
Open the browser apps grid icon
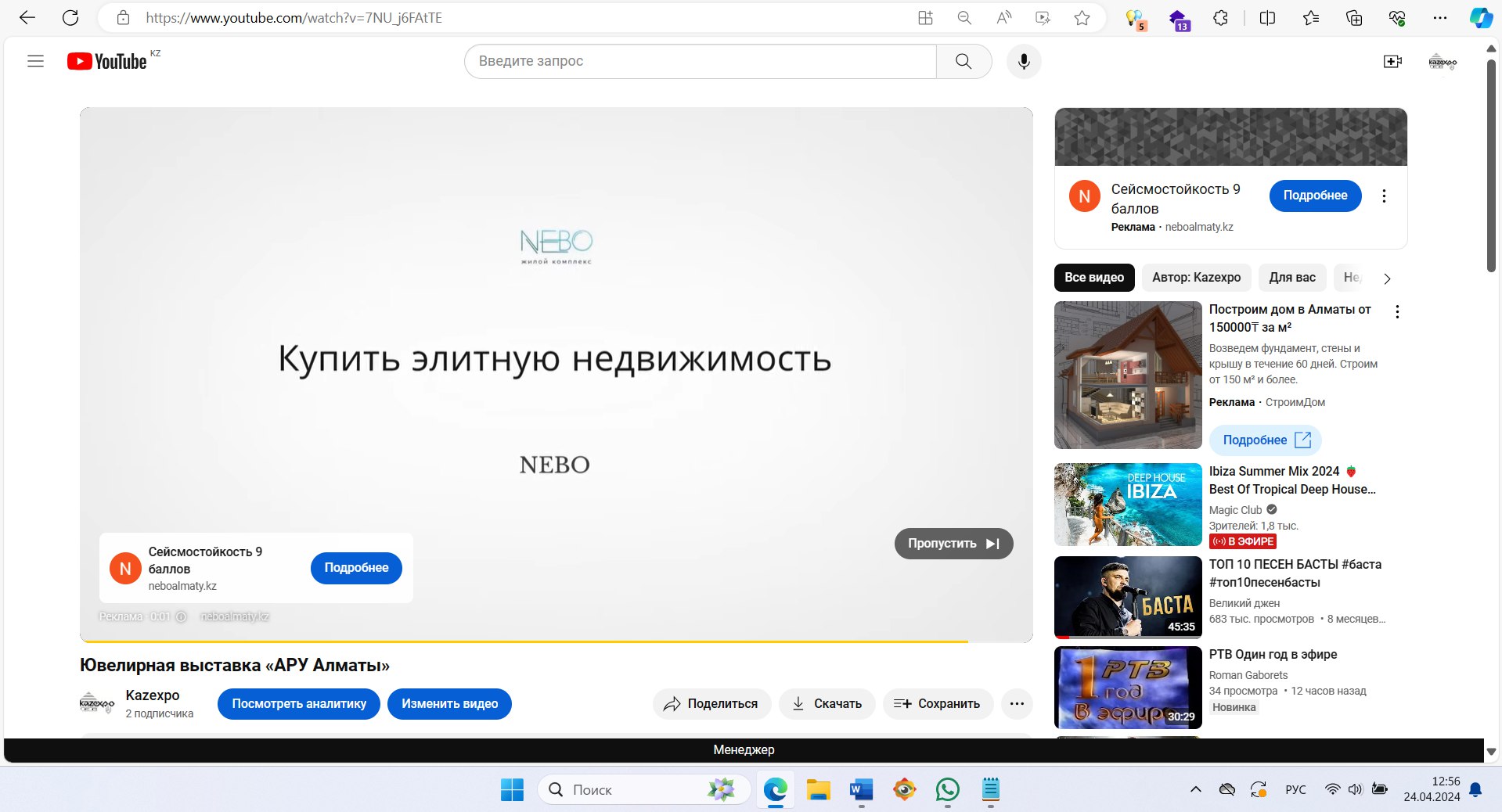point(925,18)
